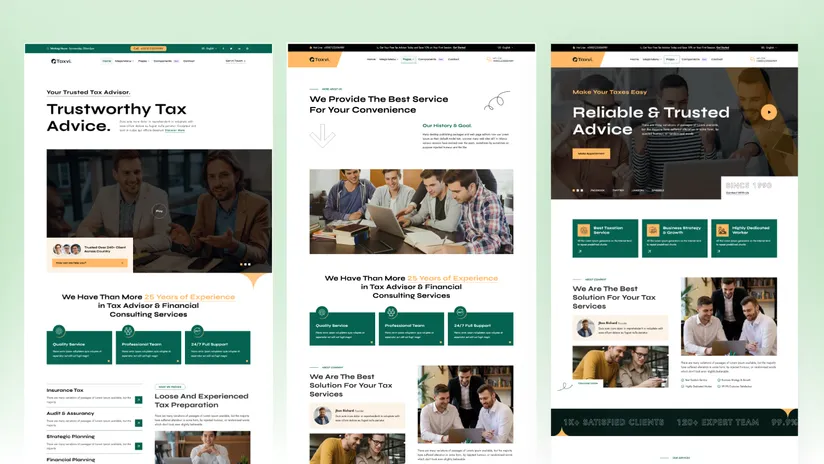This screenshot has width=824, height=464.
Task: Click the Taxvi logo on Best Service page
Action: (320, 59)
